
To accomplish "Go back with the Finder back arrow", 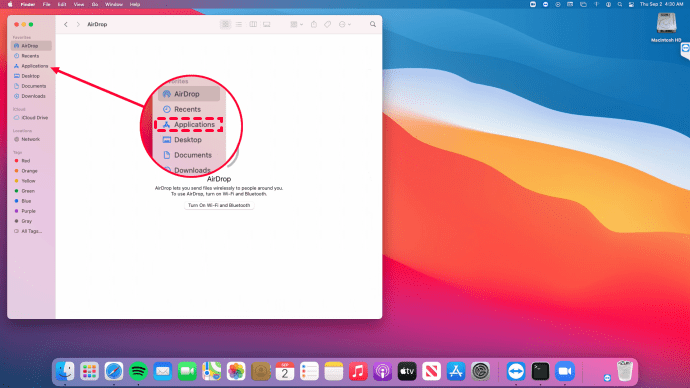I will (x=66, y=25).
